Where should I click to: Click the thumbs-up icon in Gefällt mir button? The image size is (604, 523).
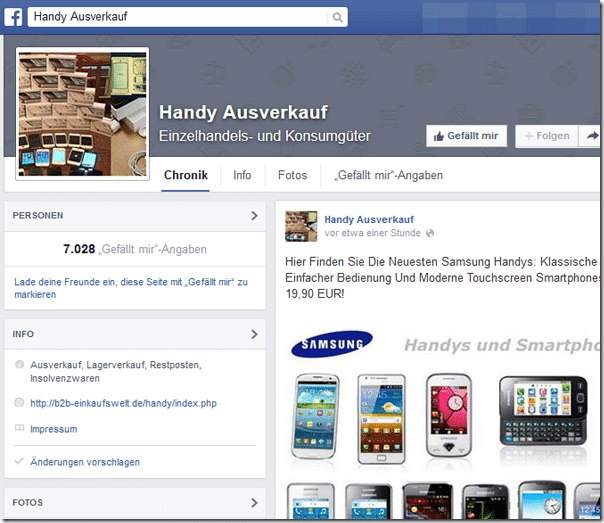438,136
